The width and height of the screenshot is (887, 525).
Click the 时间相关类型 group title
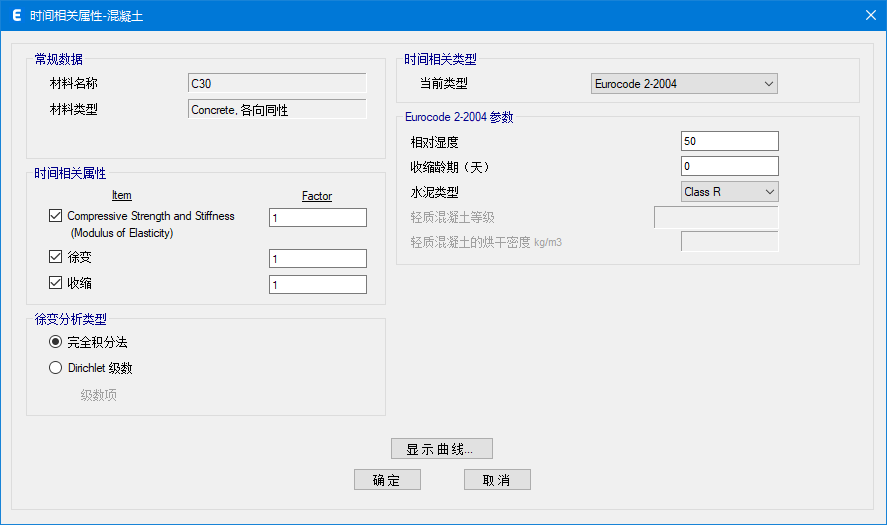[x=440, y=59]
